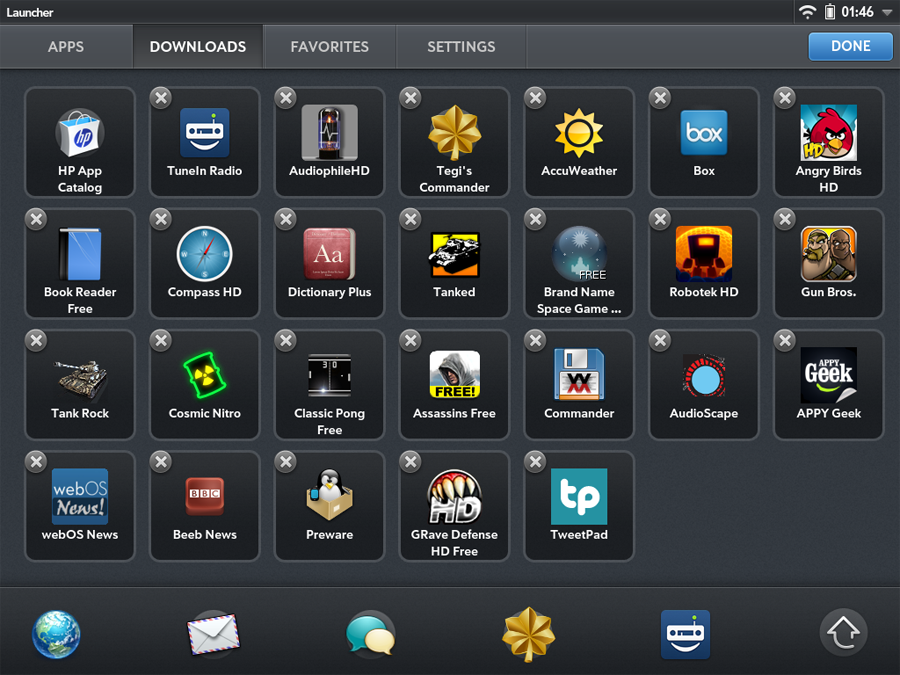The width and height of the screenshot is (900, 675).
Task: Launch TuneIn Radio from the dock
Action: tap(685, 634)
